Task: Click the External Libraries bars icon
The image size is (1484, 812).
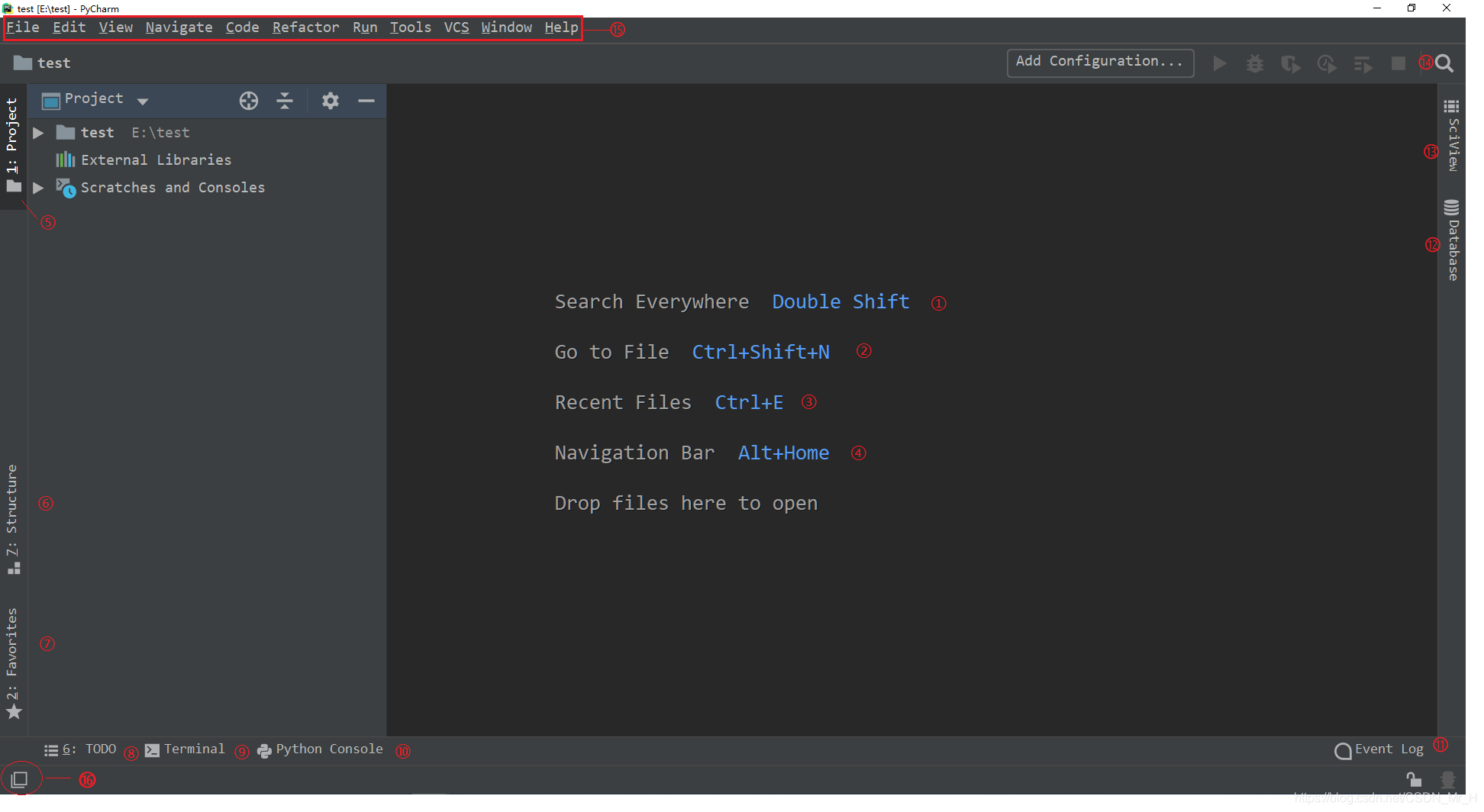Action: coord(66,159)
